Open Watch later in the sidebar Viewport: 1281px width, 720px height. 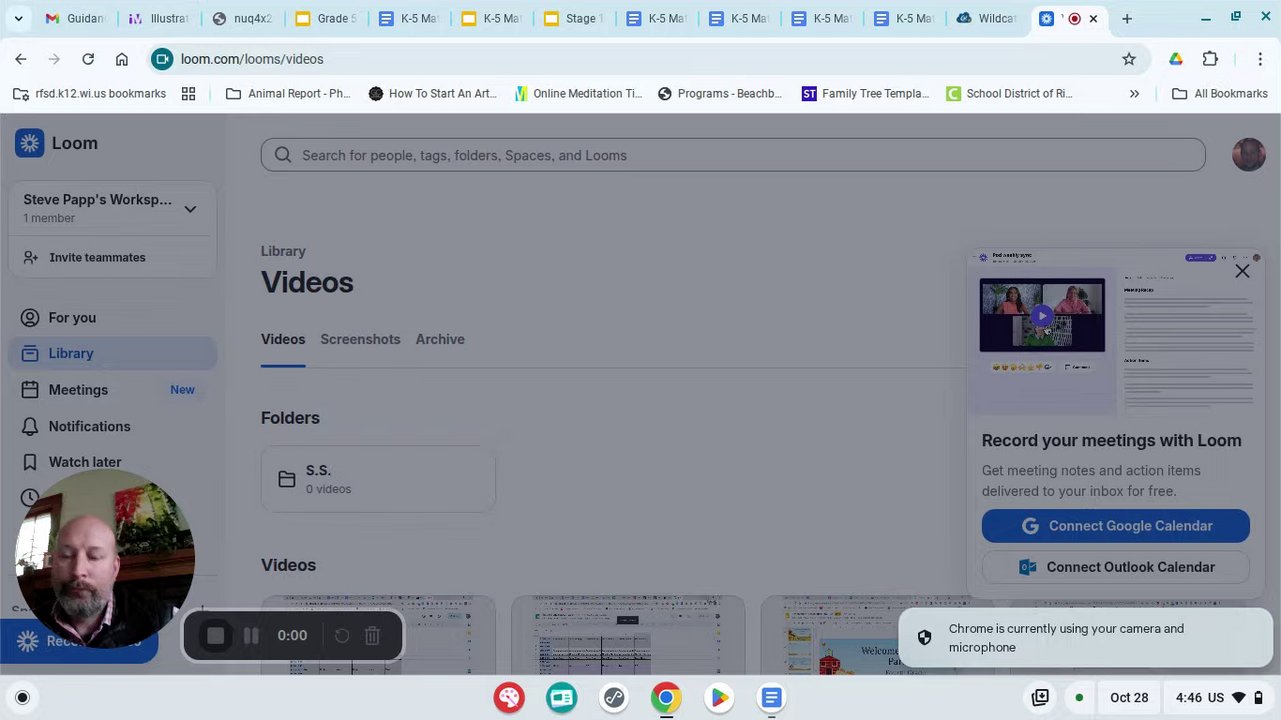click(110, 462)
